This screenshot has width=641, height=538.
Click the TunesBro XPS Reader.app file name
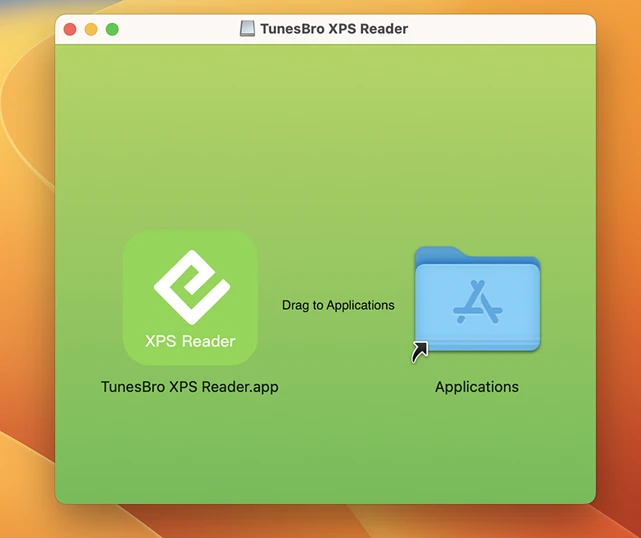tap(190, 387)
